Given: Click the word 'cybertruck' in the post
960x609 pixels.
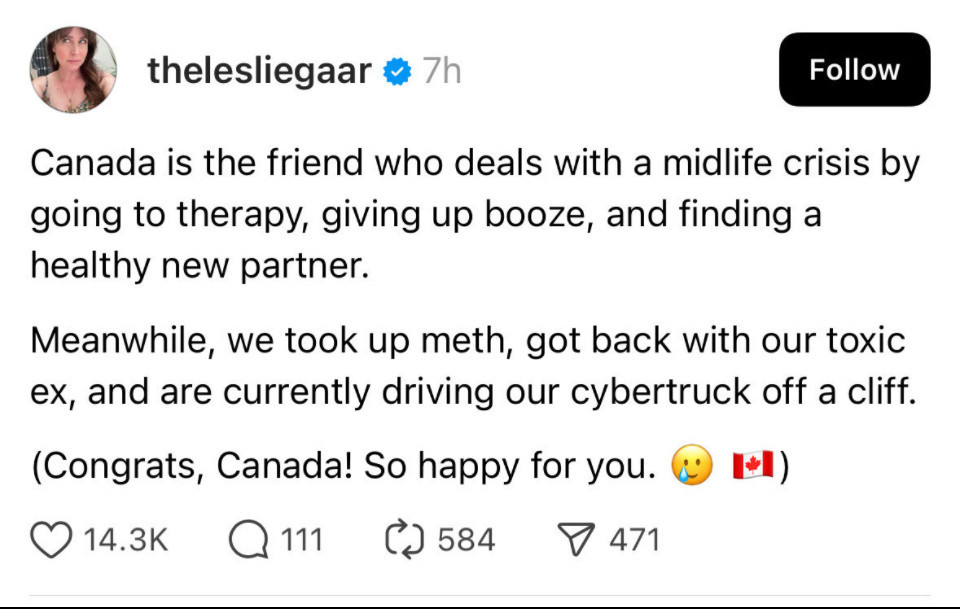Looking at the screenshot, I should [660, 392].
